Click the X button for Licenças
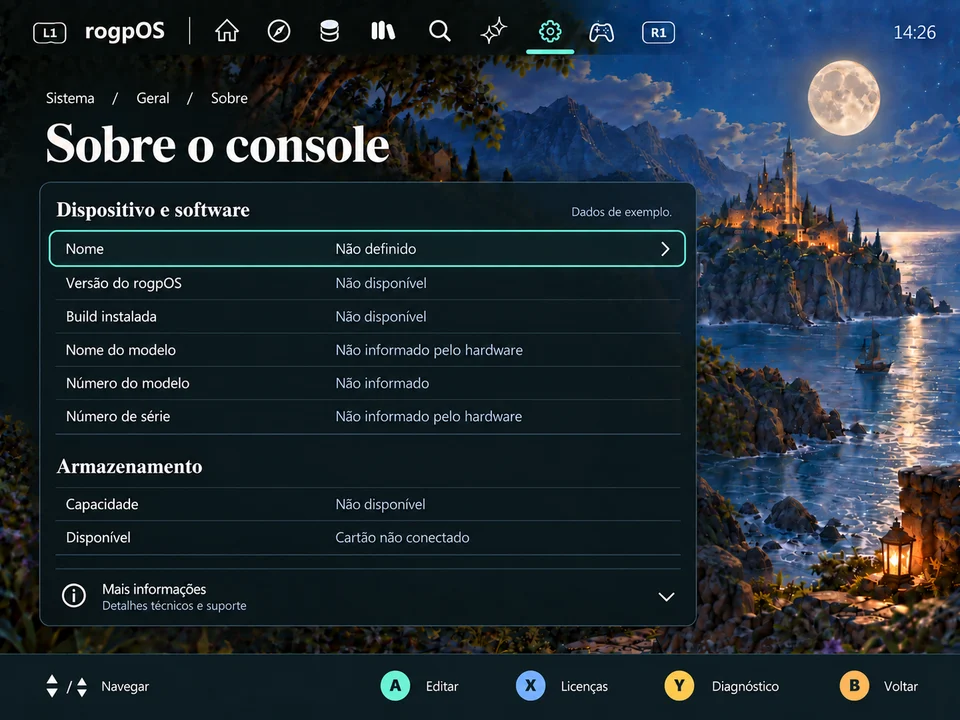The height and width of the screenshot is (720, 960). point(531,686)
